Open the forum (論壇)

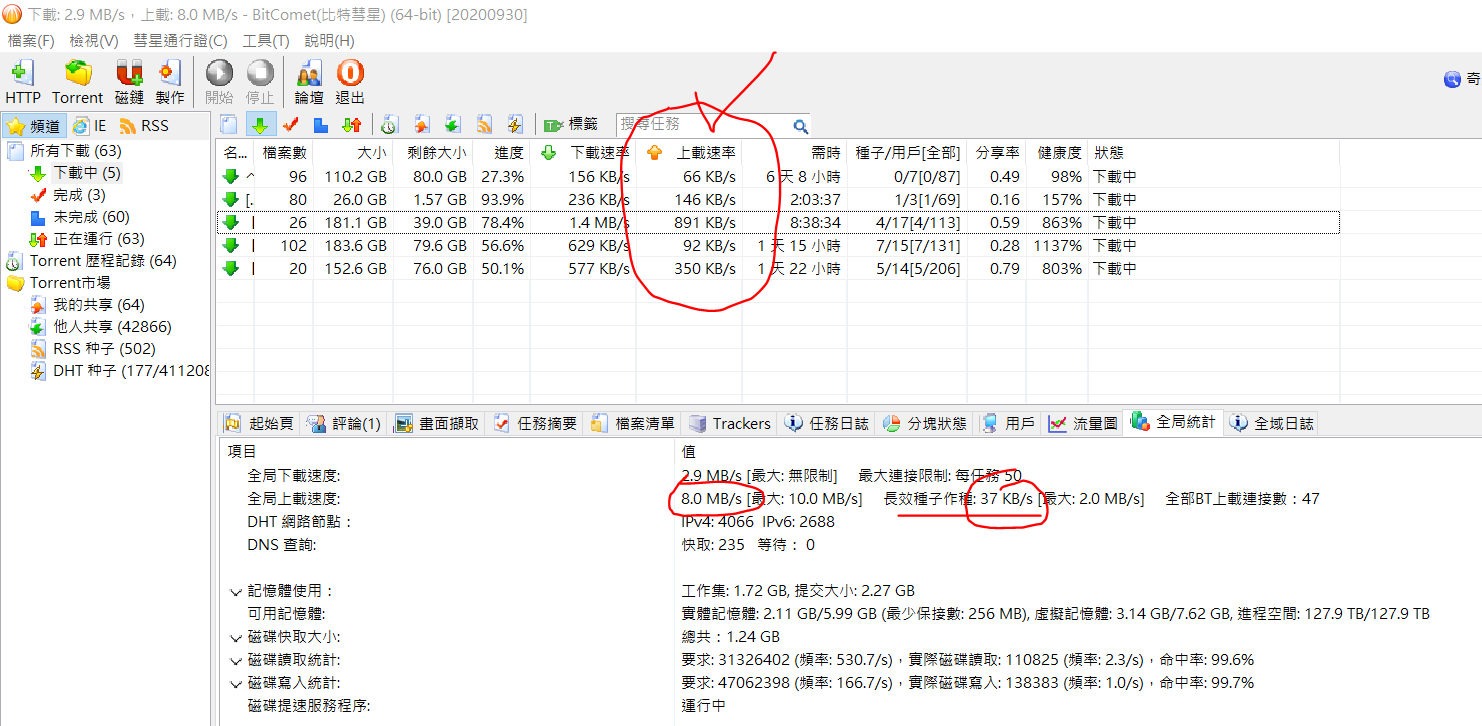pyautogui.click(x=309, y=82)
